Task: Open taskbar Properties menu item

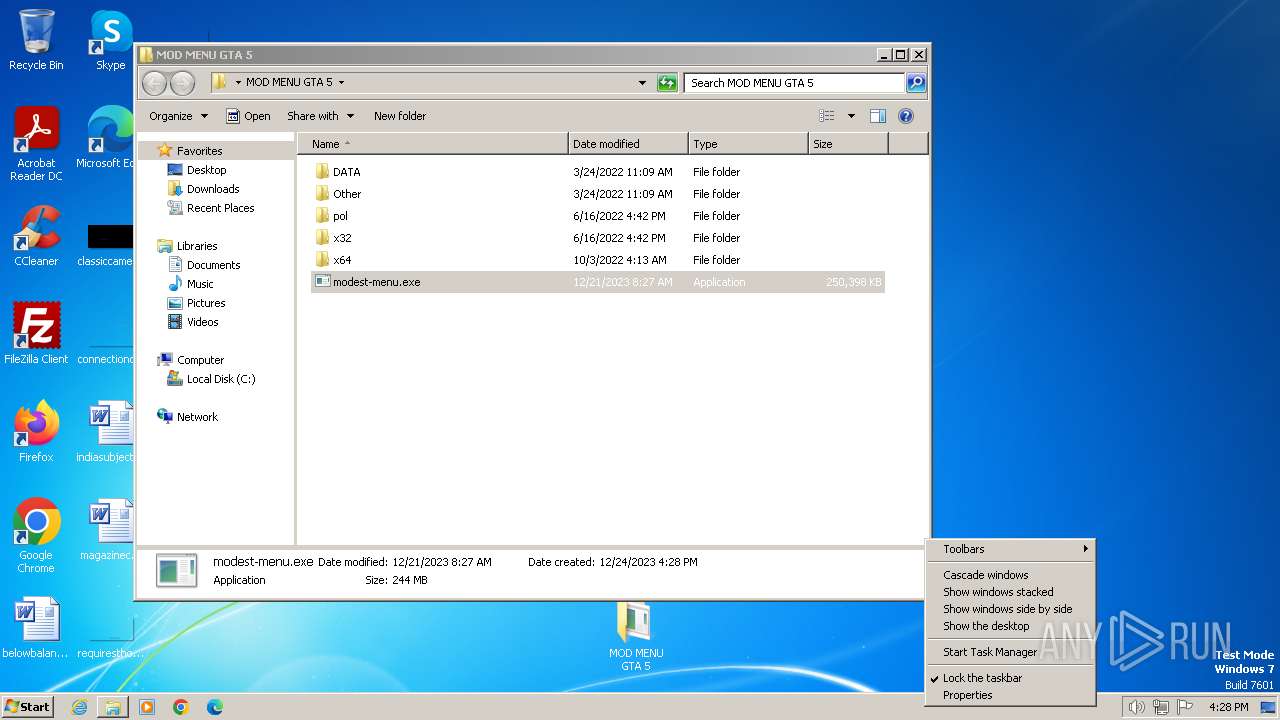Action: (x=1010, y=695)
